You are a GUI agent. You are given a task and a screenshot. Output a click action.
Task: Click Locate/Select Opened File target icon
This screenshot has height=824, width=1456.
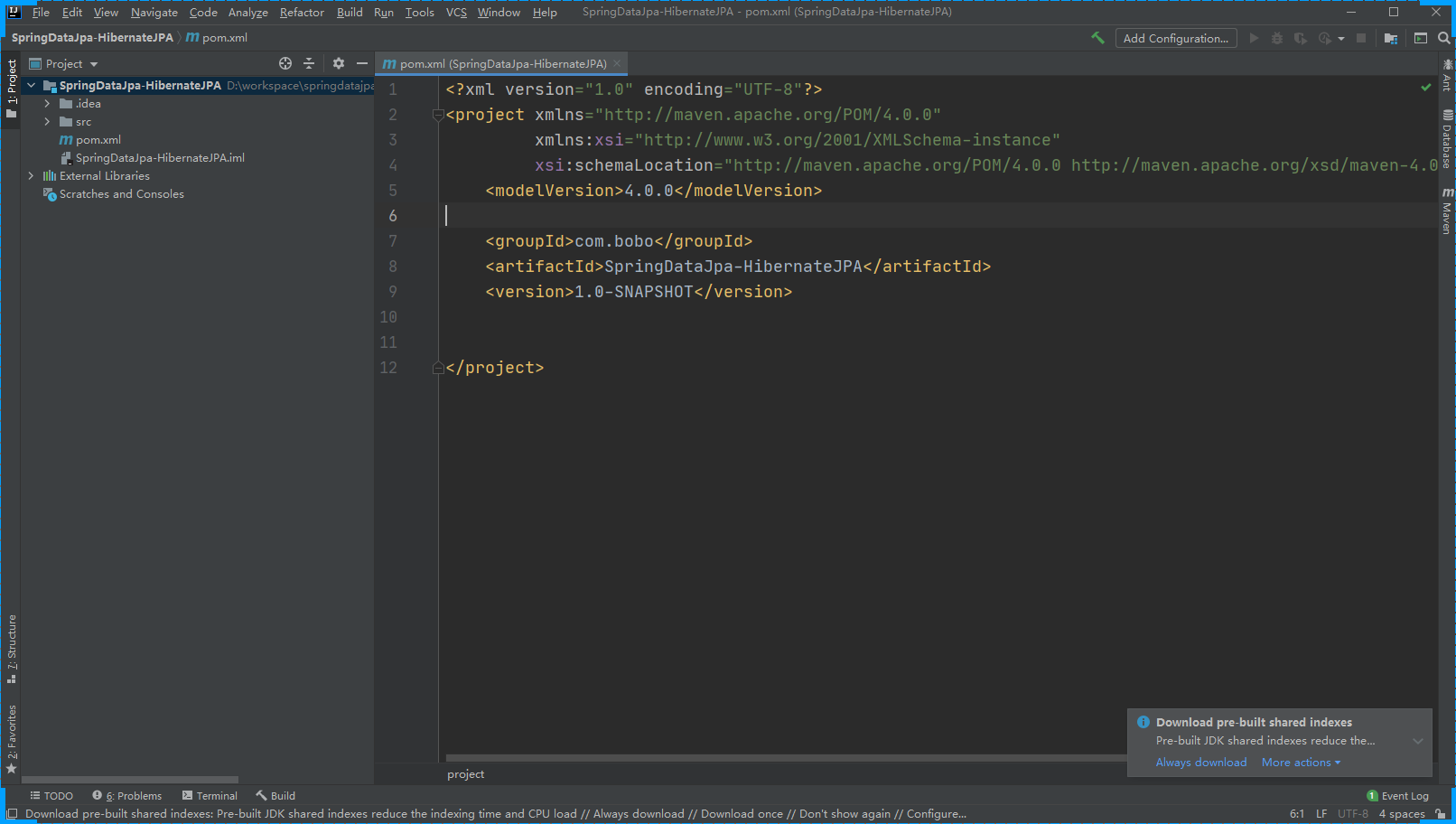coord(285,63)
